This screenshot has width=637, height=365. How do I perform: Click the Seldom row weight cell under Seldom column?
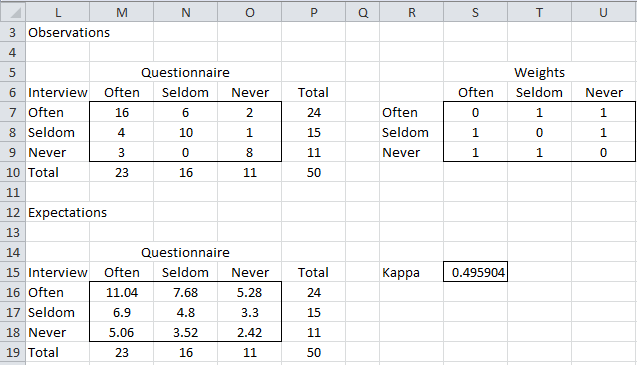pos(540,133)
